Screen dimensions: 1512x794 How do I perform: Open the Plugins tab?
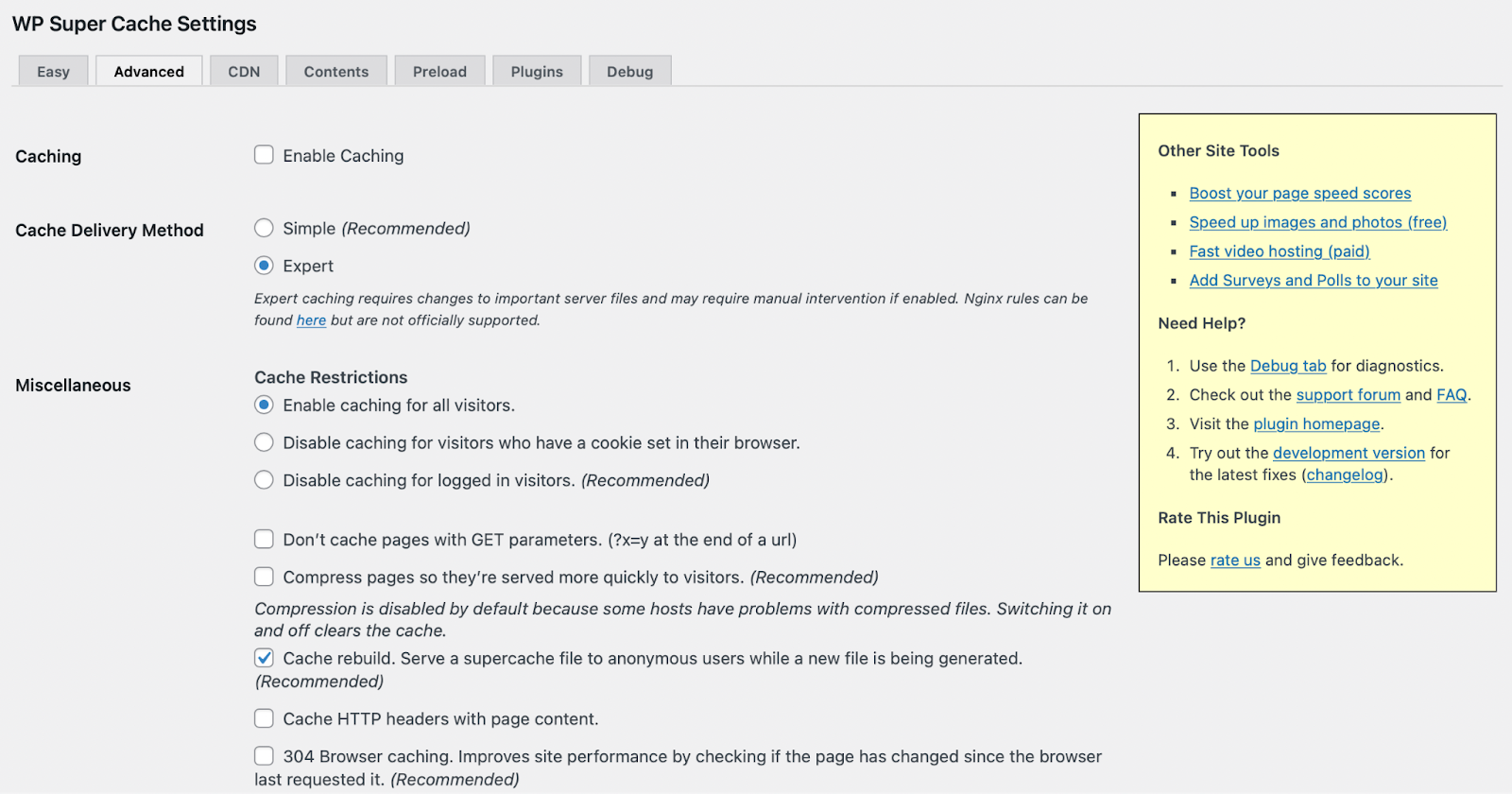tap(536, 70)
